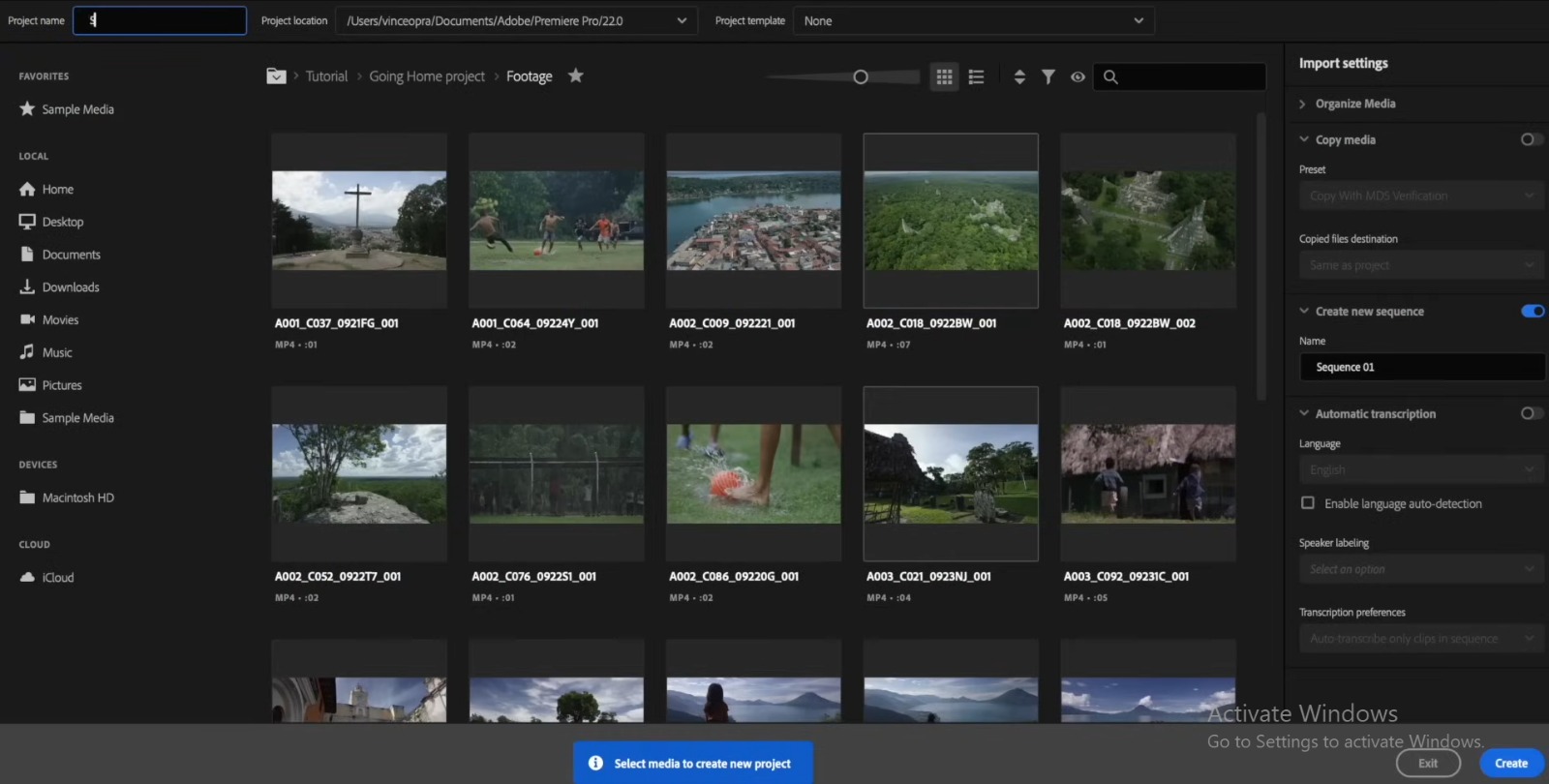Toggle Create new sequence switch
The width and height of the screenshot is (1549, 784).
(x=1533, y=311)
